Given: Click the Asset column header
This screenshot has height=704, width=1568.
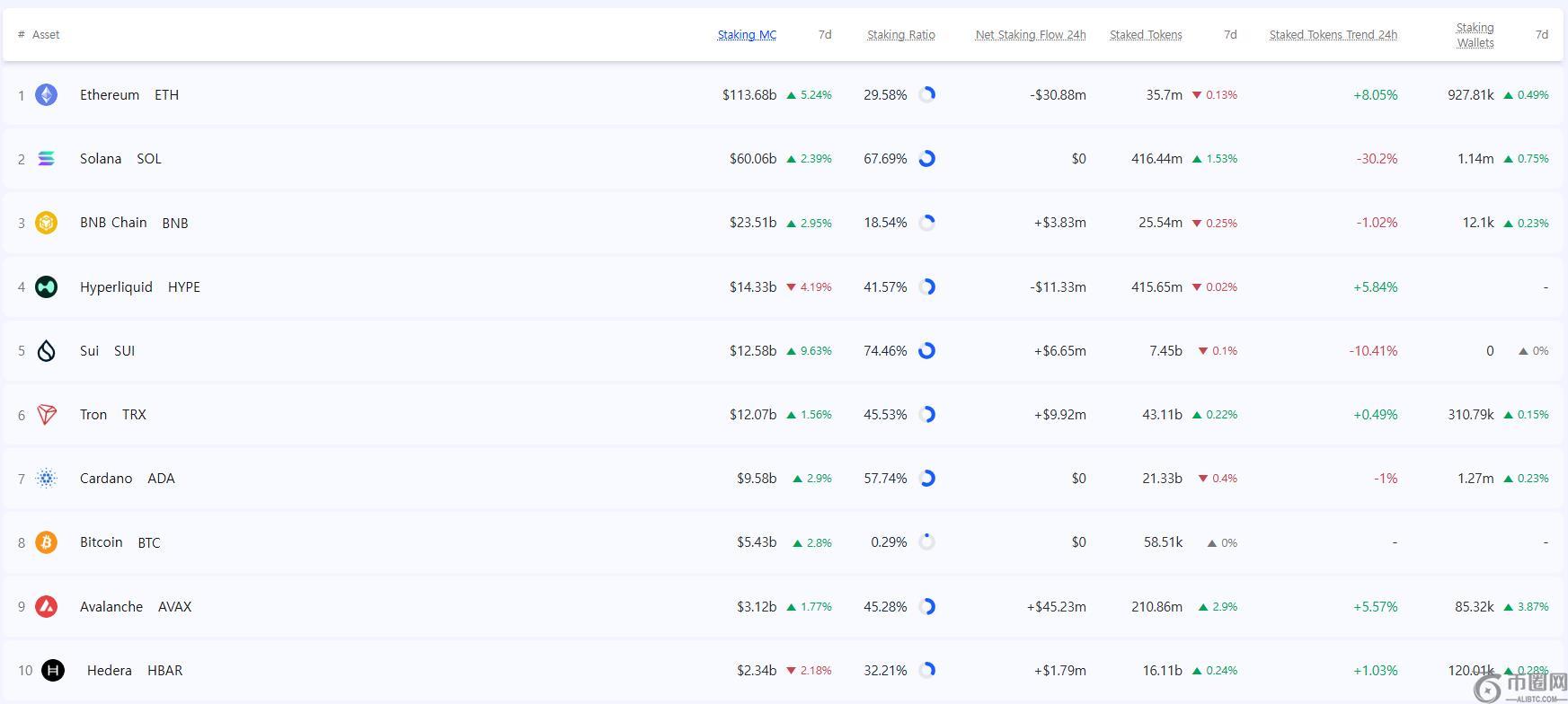Looking at the screenshot, I should tap(46, 35).
